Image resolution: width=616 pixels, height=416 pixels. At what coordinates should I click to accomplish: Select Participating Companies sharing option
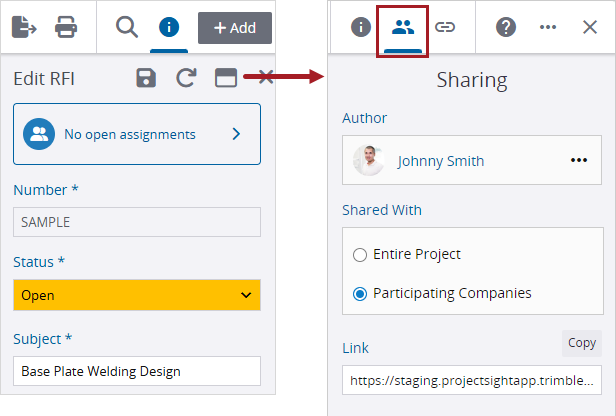pyautogui.click(x=360, y=294)
